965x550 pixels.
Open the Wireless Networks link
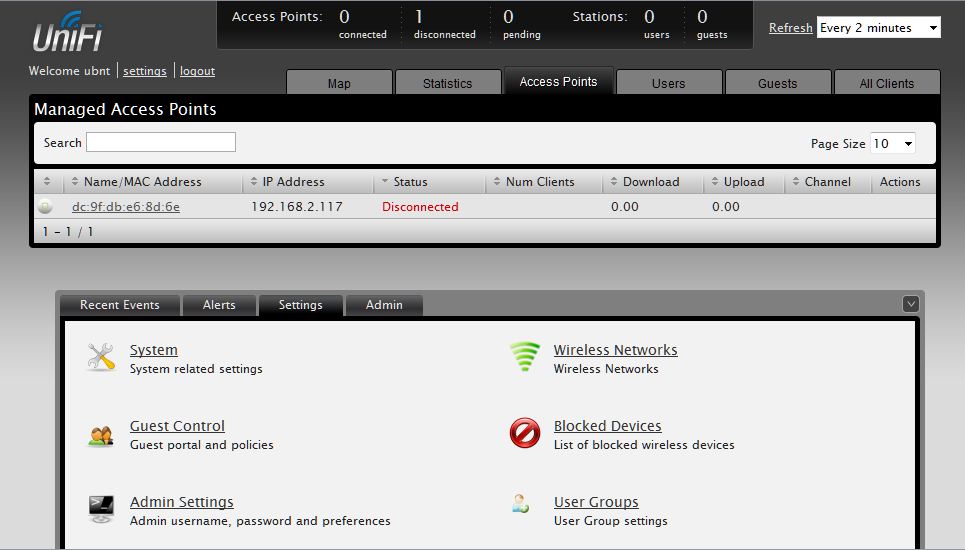point(615,349)
